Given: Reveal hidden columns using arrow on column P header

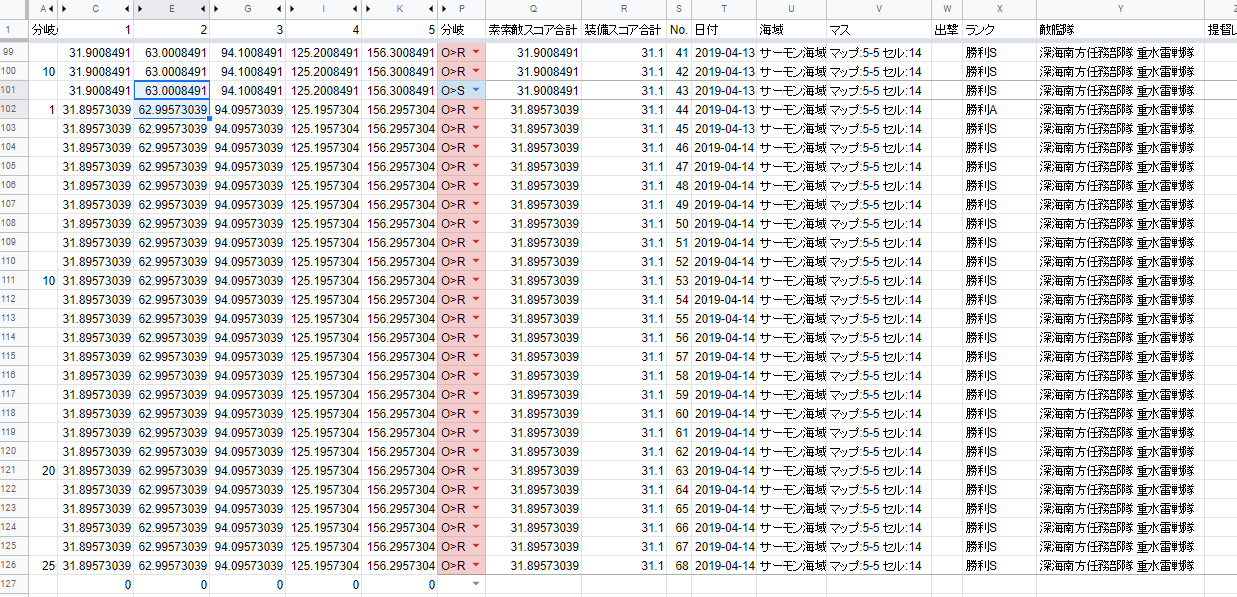Looking at the screenshot, I should pyautogui.click(x=444, y=9).
